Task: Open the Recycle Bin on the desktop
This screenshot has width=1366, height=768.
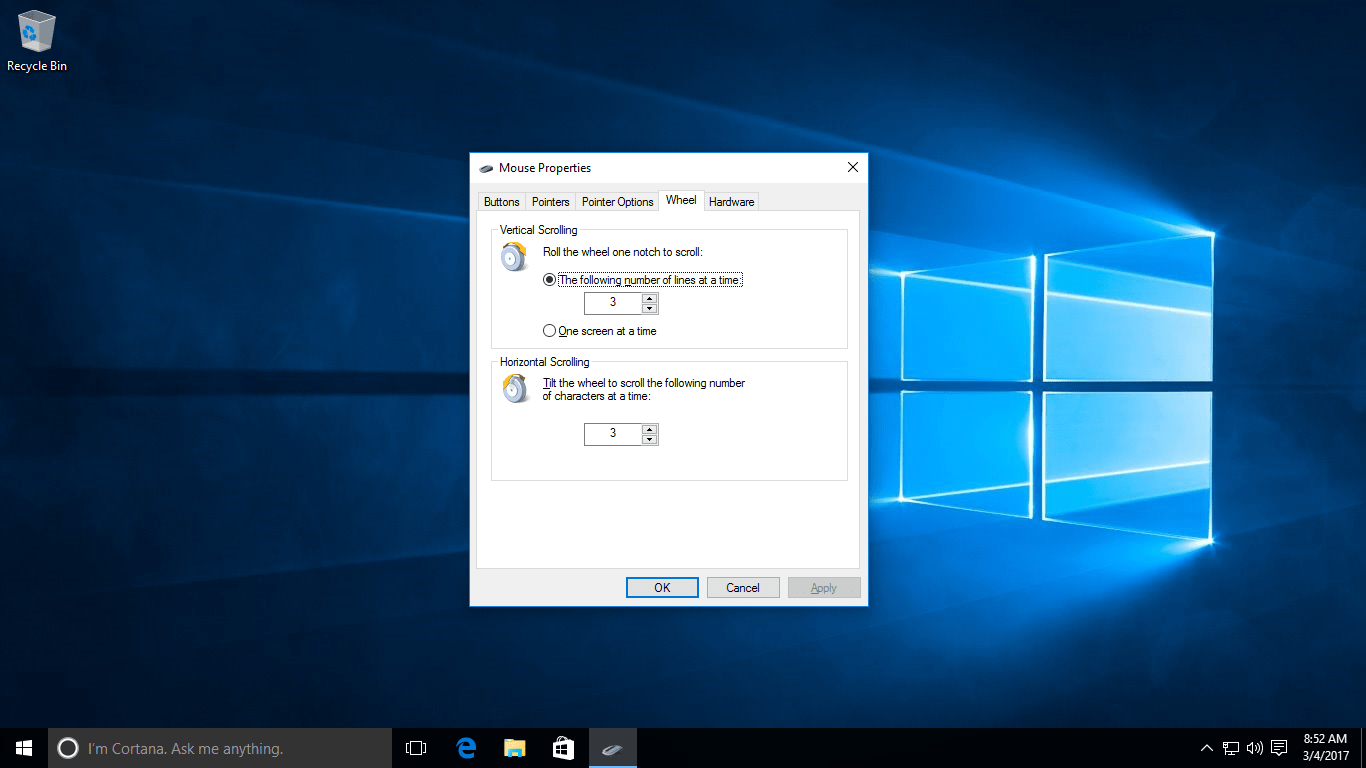Action: (x=36, y=30)
